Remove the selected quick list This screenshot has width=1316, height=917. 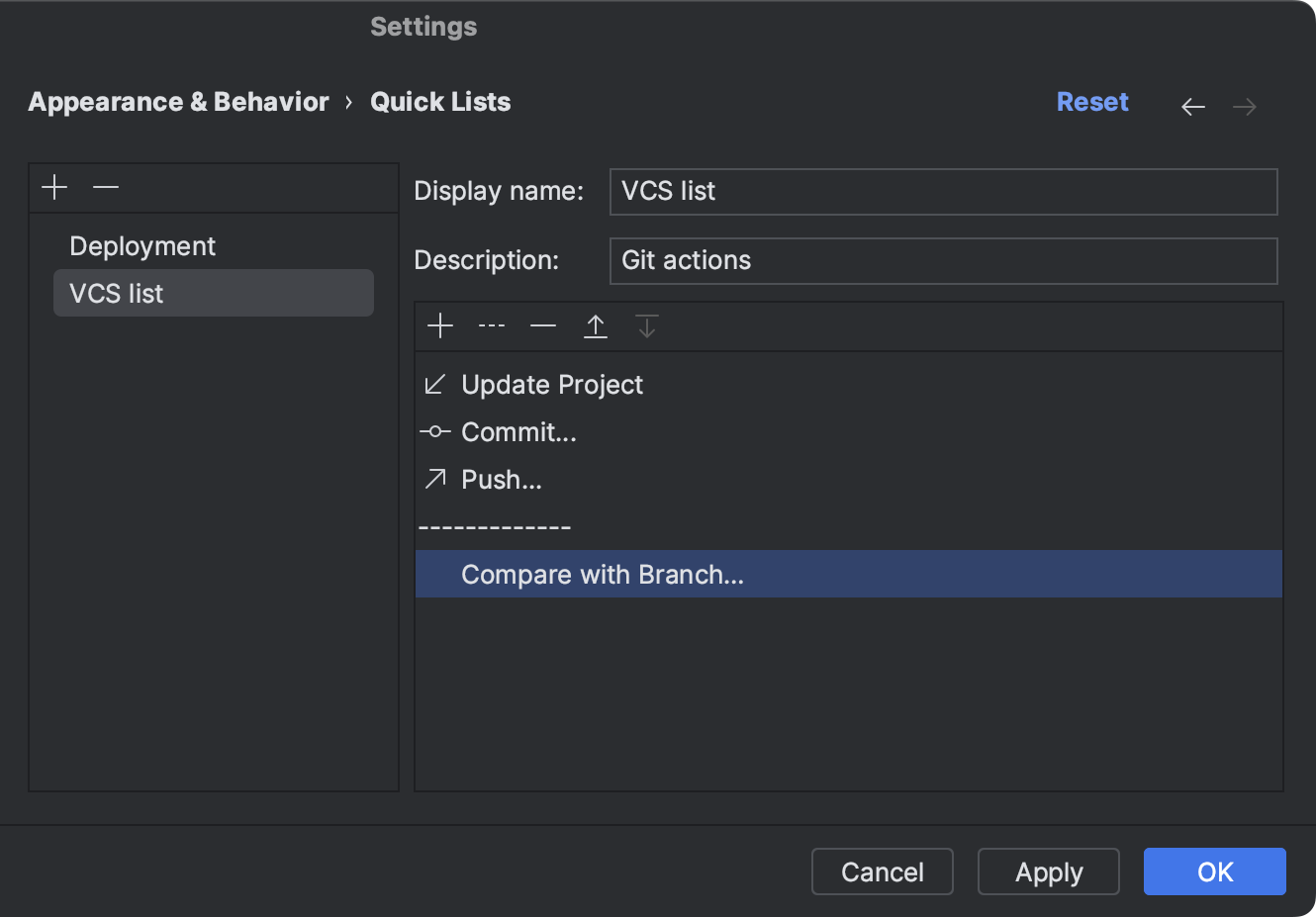(105, 187)
